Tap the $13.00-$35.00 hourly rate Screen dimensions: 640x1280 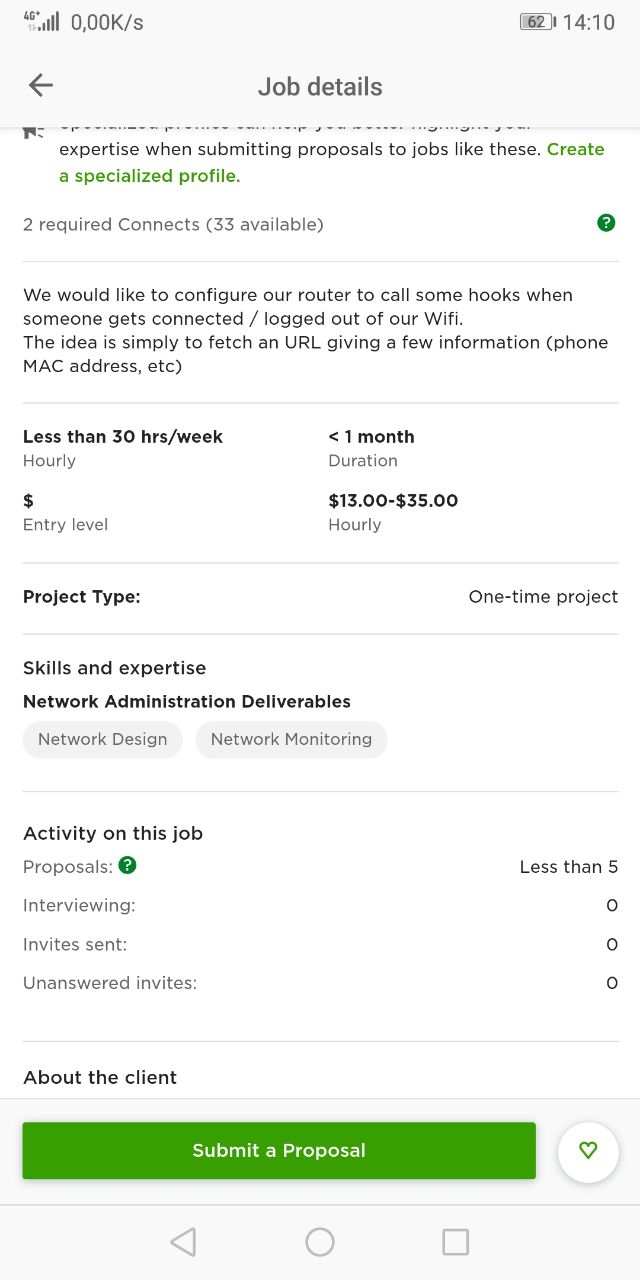393,500
